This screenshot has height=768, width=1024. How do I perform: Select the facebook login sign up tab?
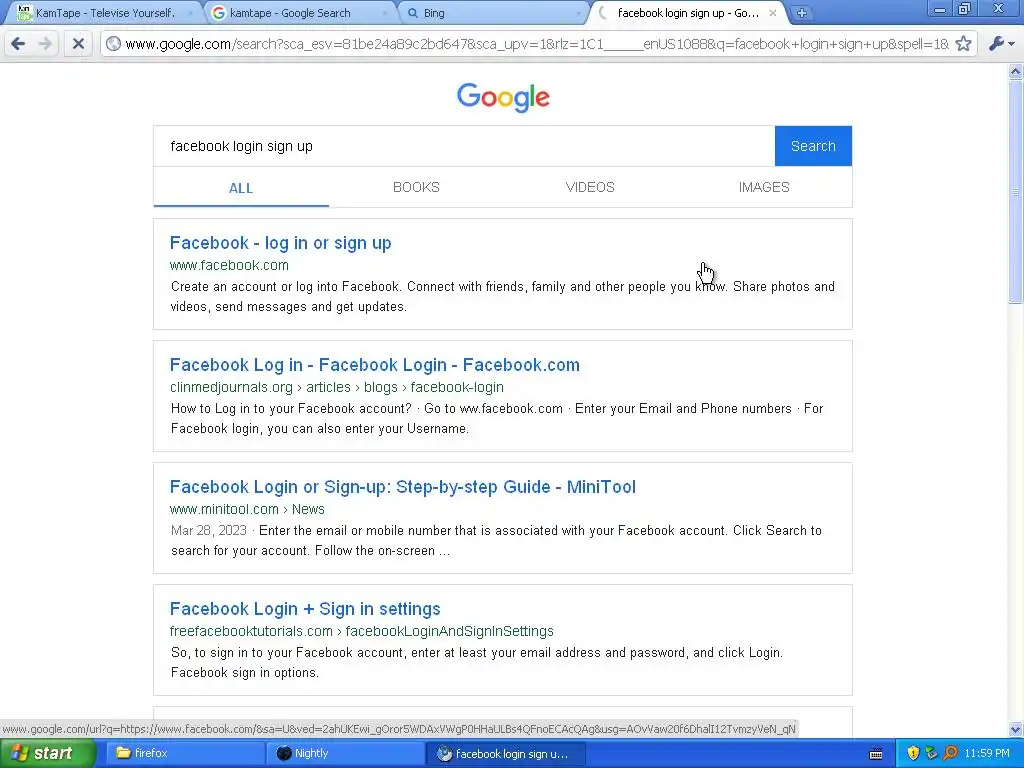[688, 12]
